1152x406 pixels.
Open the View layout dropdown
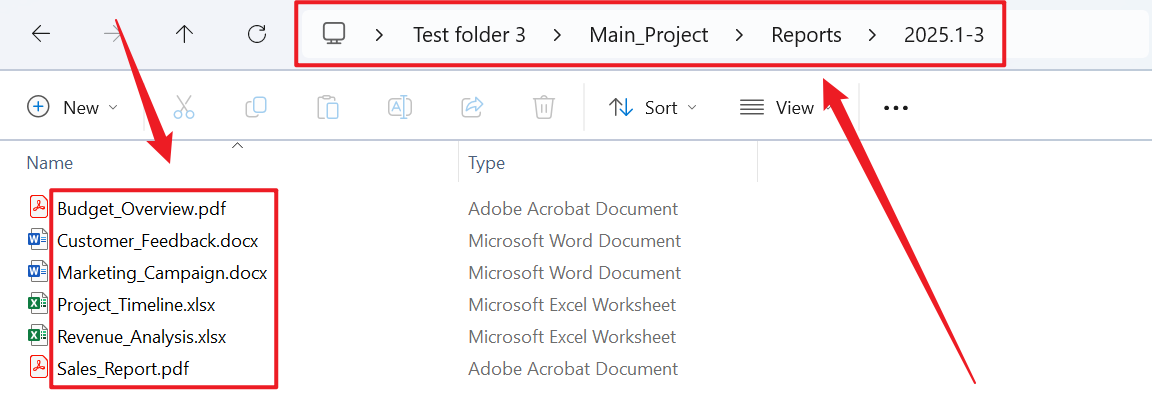tap(778, 107)
